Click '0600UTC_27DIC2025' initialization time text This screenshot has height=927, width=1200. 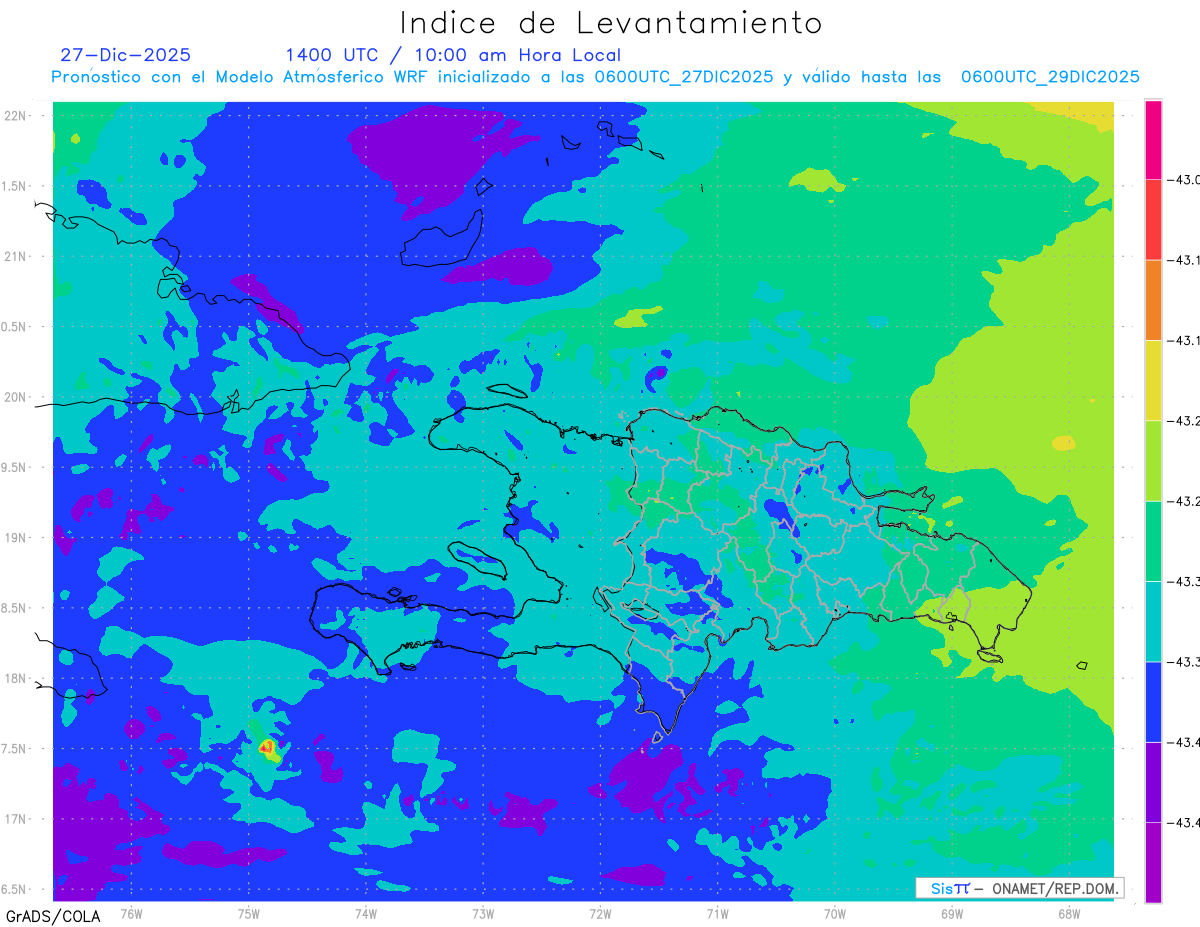point(684,77)
